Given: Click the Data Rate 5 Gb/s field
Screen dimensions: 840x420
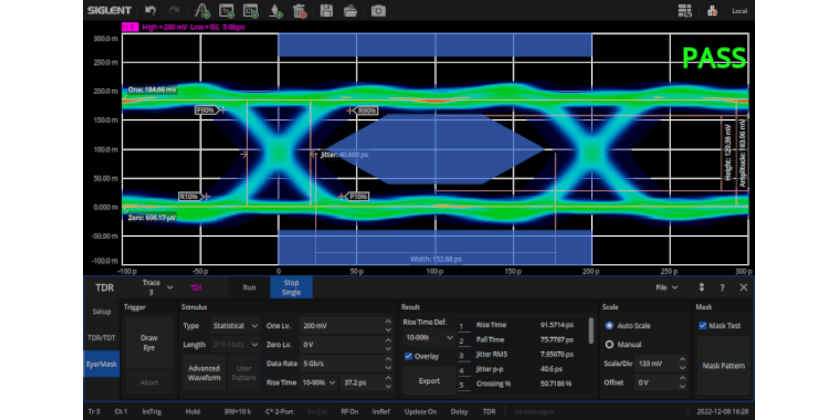Looking at the screenshot, I should [x=341, y=363].
